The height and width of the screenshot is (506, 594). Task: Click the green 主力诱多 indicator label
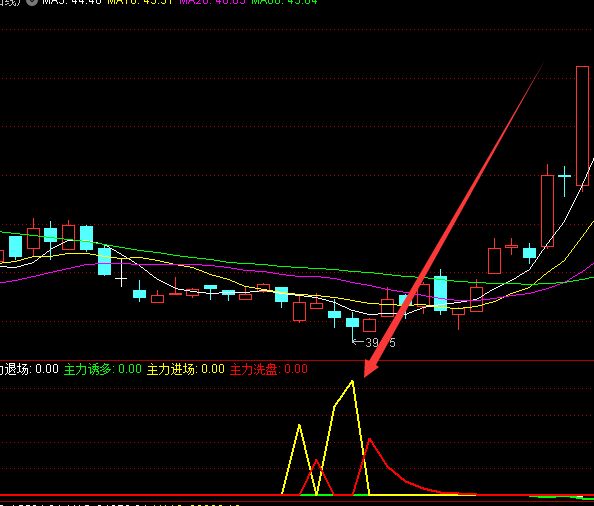point(103,369)
